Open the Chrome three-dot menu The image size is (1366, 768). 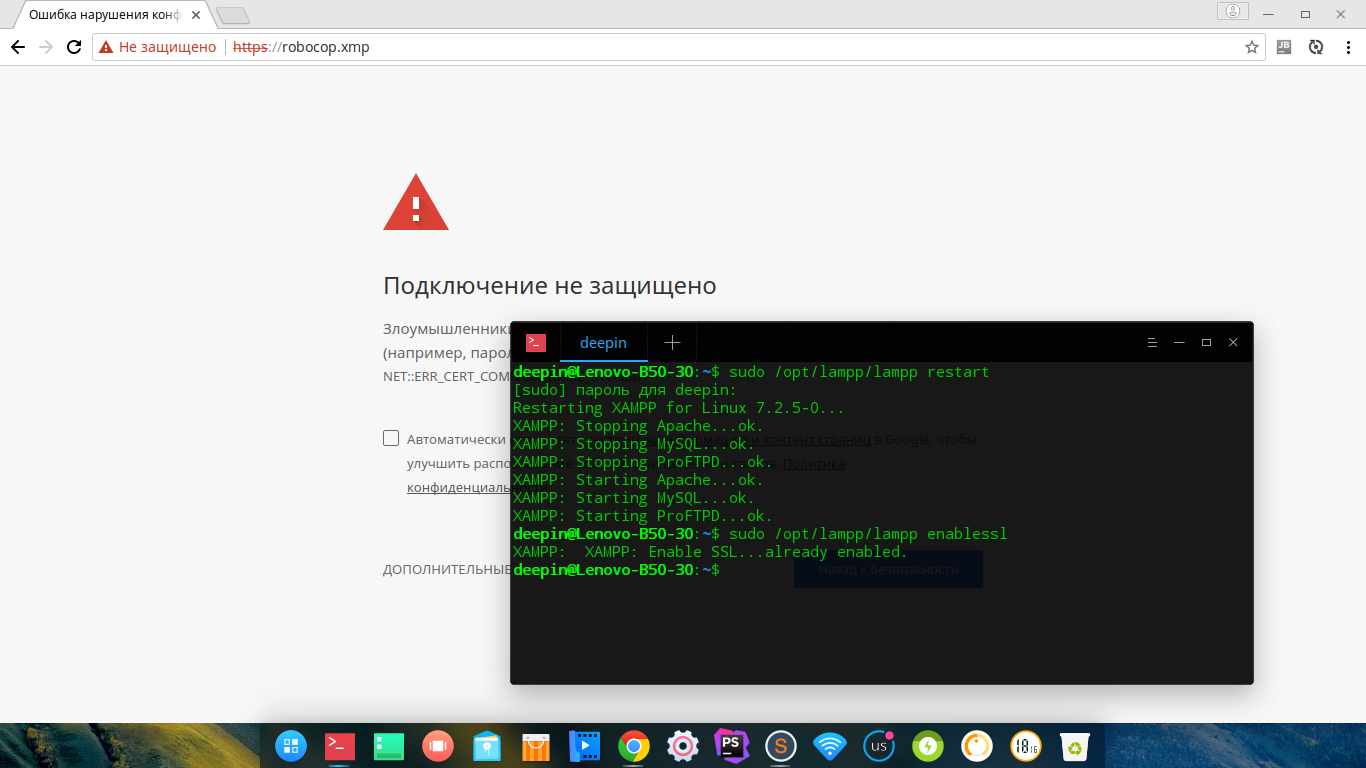coord(1347,47)
